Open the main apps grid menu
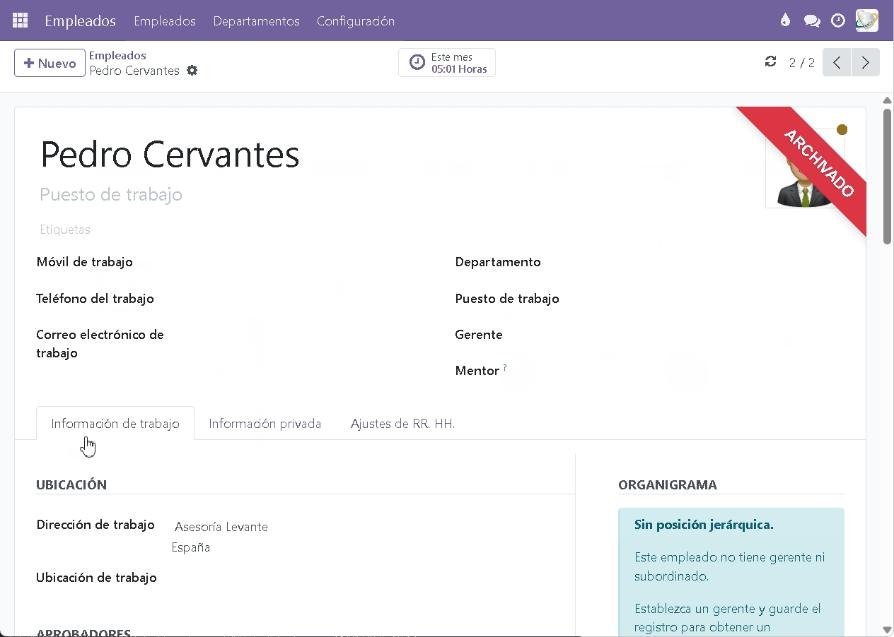 click(20, 20)
